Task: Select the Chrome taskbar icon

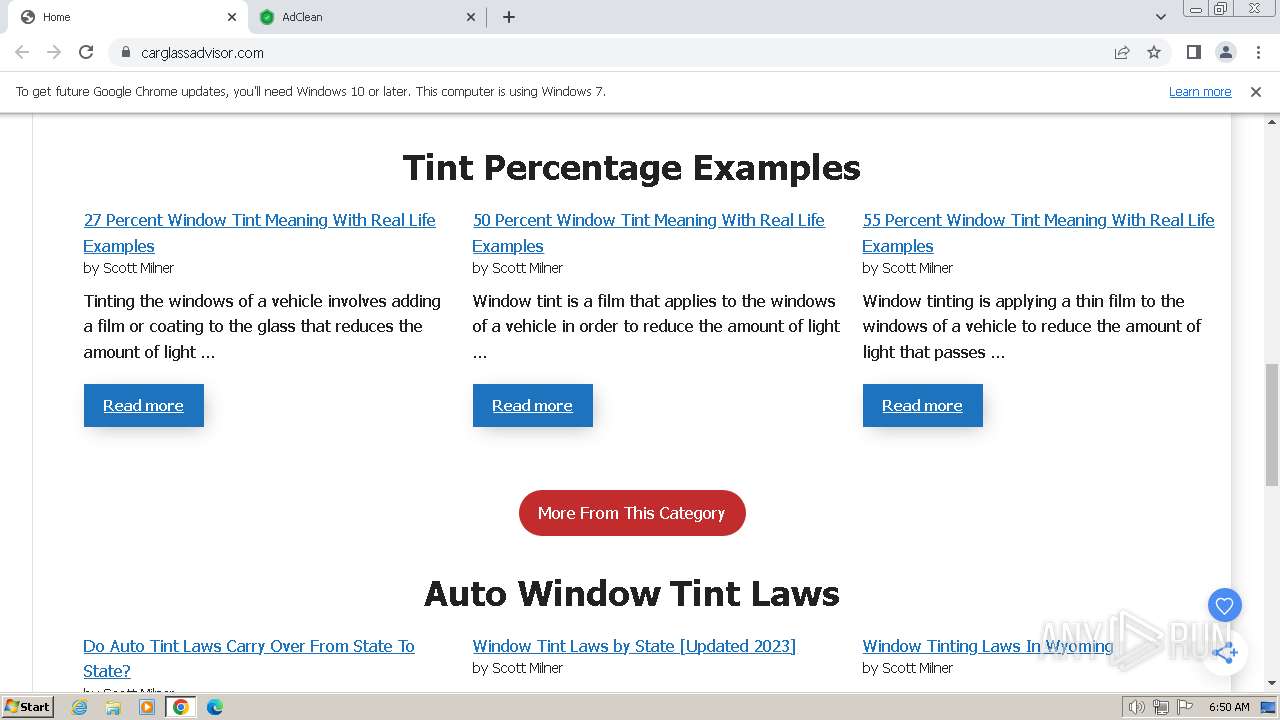Action: (181, 707)
